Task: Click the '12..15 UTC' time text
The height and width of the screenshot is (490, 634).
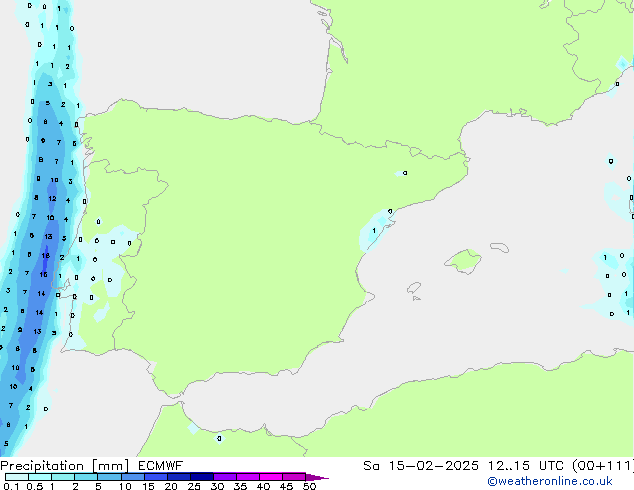Action: click(x=525, y=466)
